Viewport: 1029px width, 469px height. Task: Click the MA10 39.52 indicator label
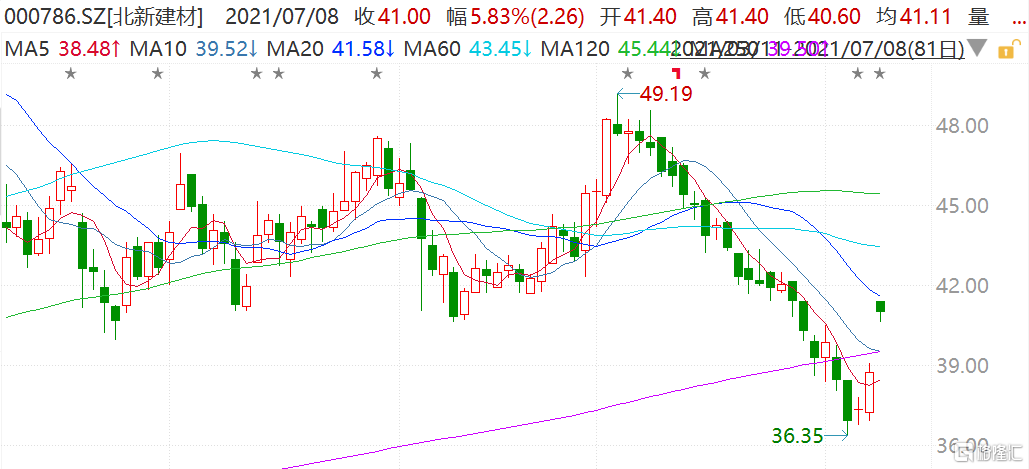(195, 48)
